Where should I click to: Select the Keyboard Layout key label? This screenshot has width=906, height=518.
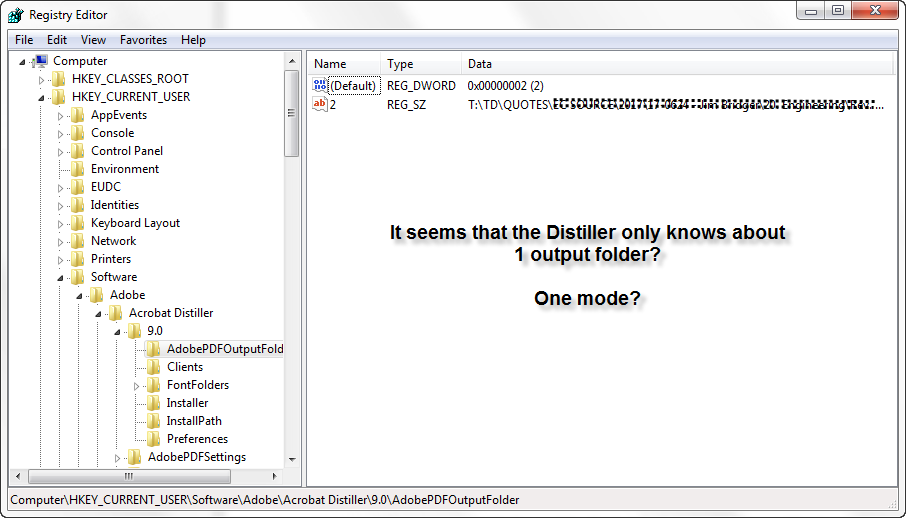click(135, 223)
